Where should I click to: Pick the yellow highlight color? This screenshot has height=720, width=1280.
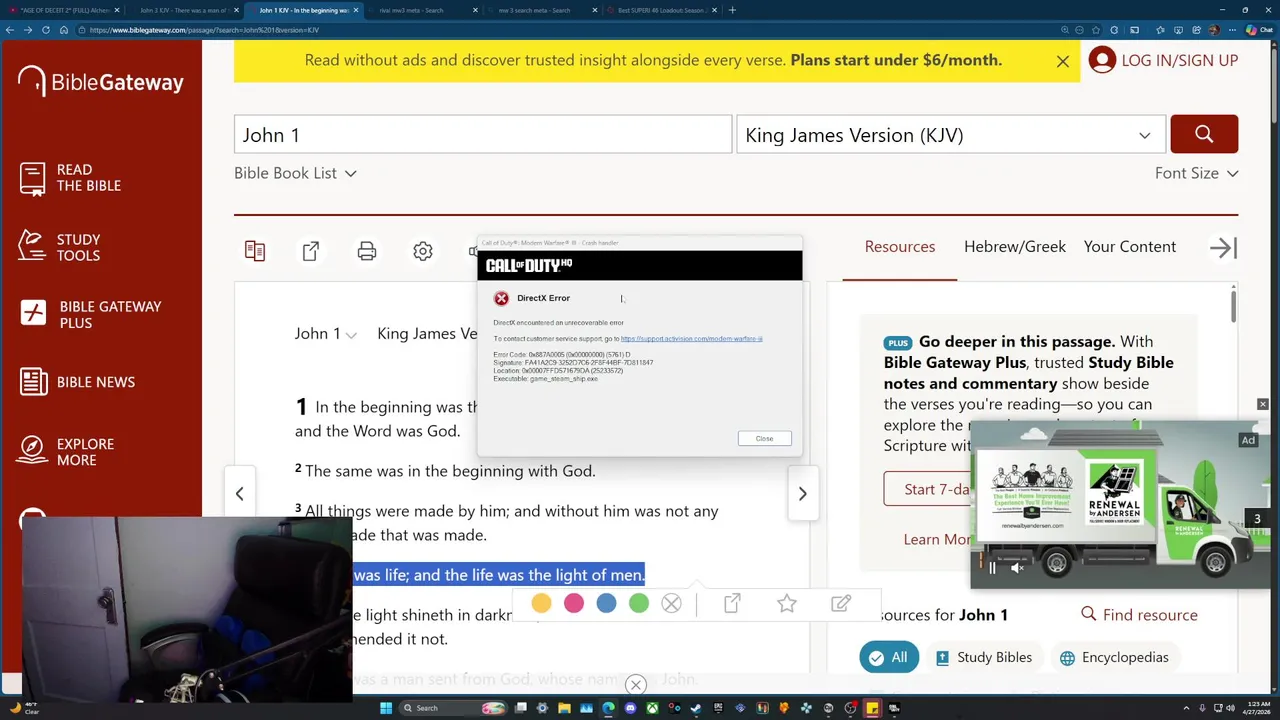pyautogui.click(x=541, y=603)
